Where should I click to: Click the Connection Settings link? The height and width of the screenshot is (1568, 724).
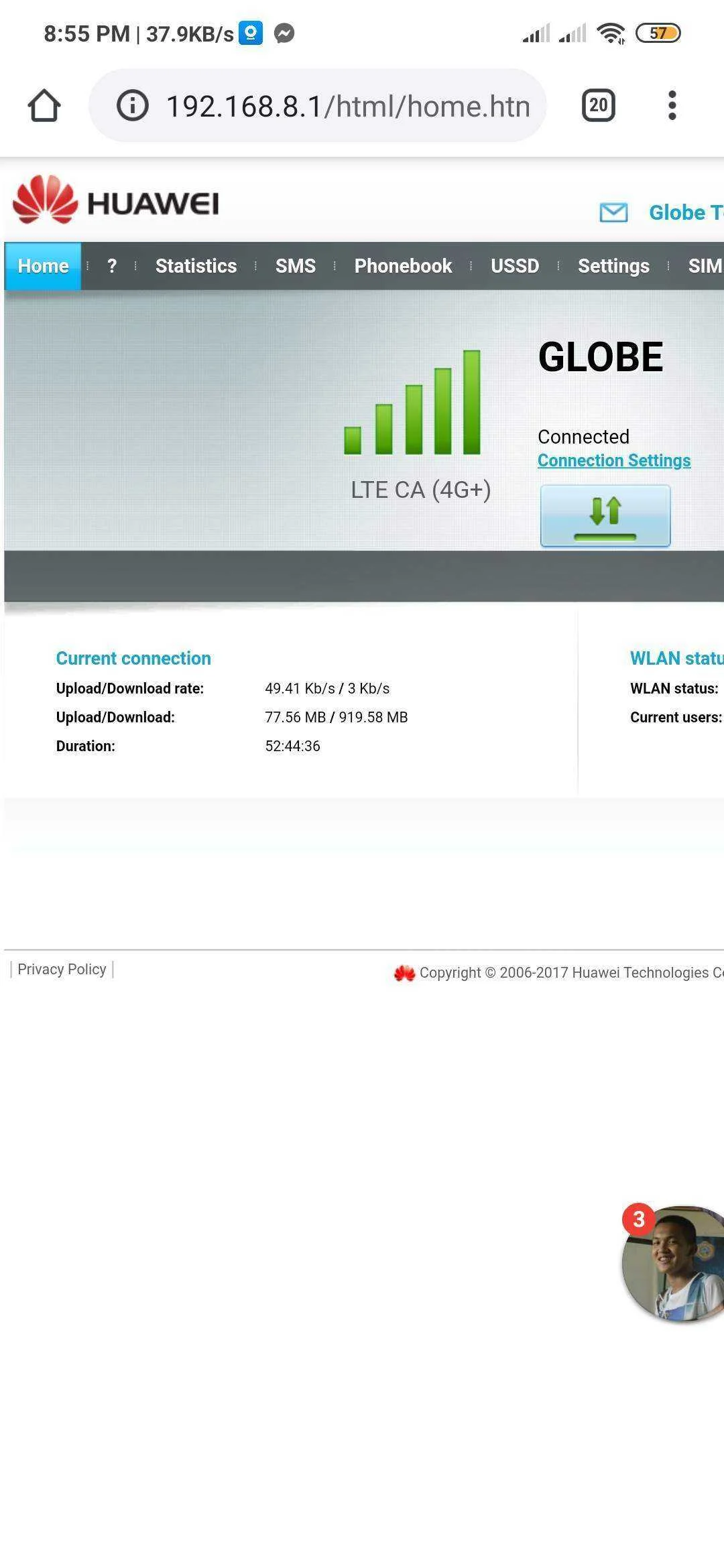coord(614,460)
